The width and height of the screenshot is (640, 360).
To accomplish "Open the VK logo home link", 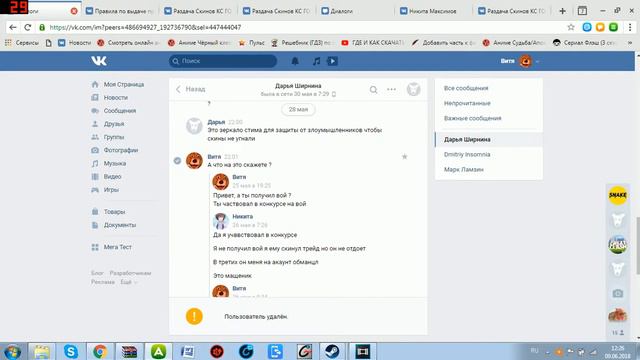I will click(x=99, y=61).
